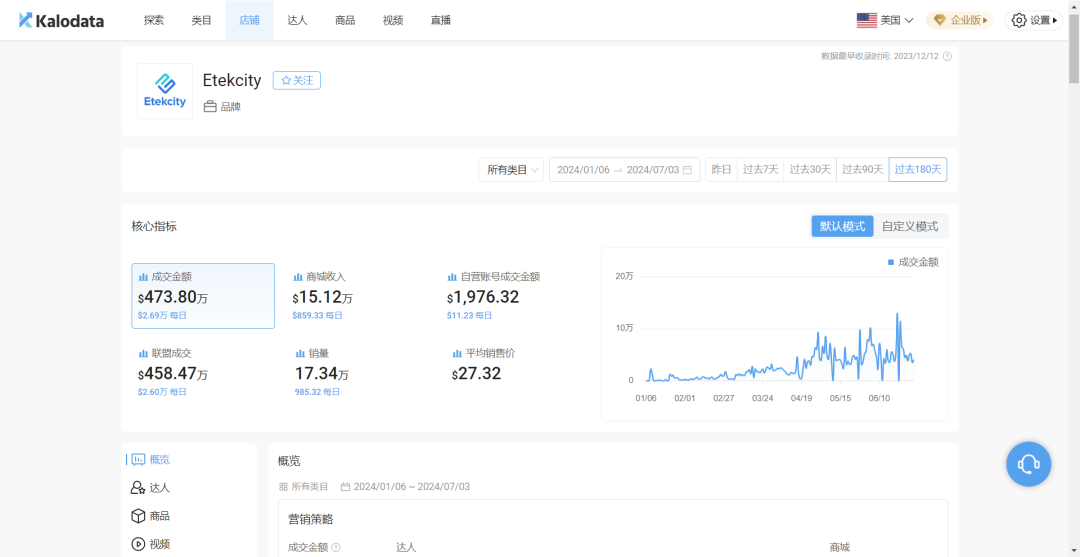The width and height of the screenshot is (1080, 557).
Task: Open 商品 section in left sidebar
Action: tap(150, 516)
